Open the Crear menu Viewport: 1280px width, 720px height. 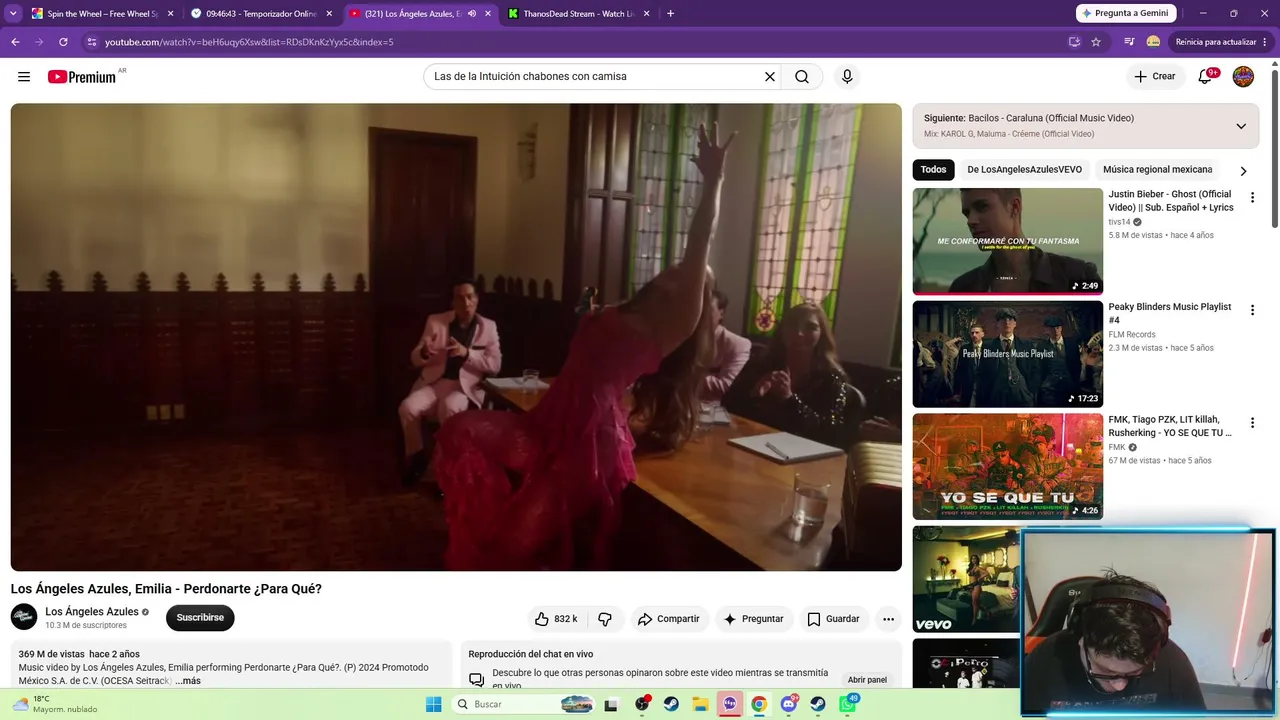(x=1155, y=77)
